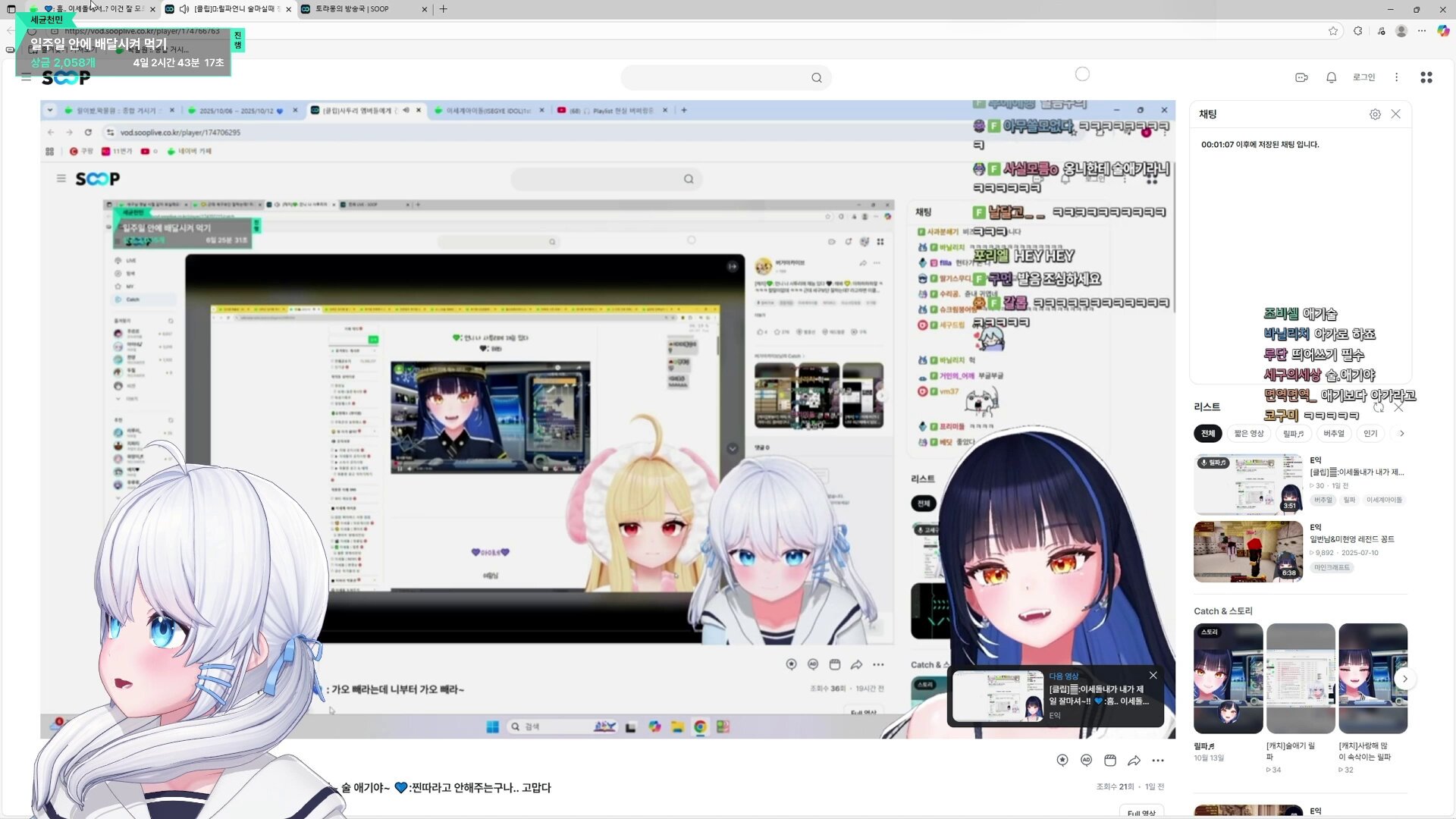This screenshot has width=1456, height=819.
Task: Open the vertical dots menu beside 로그인
Action: coord(1396,77)
